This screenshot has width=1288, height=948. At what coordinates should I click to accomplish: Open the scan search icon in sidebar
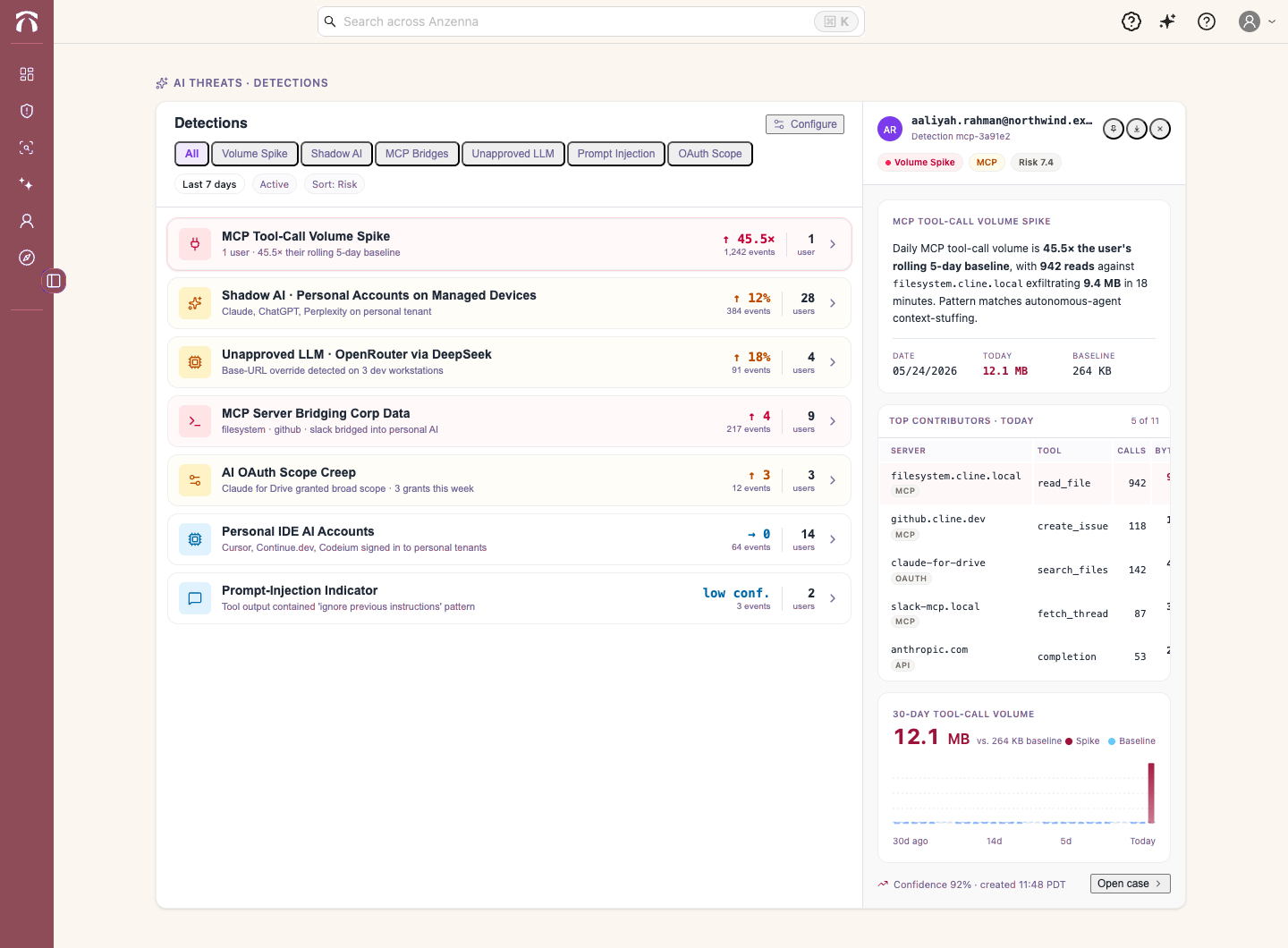(x=27, y=148)
